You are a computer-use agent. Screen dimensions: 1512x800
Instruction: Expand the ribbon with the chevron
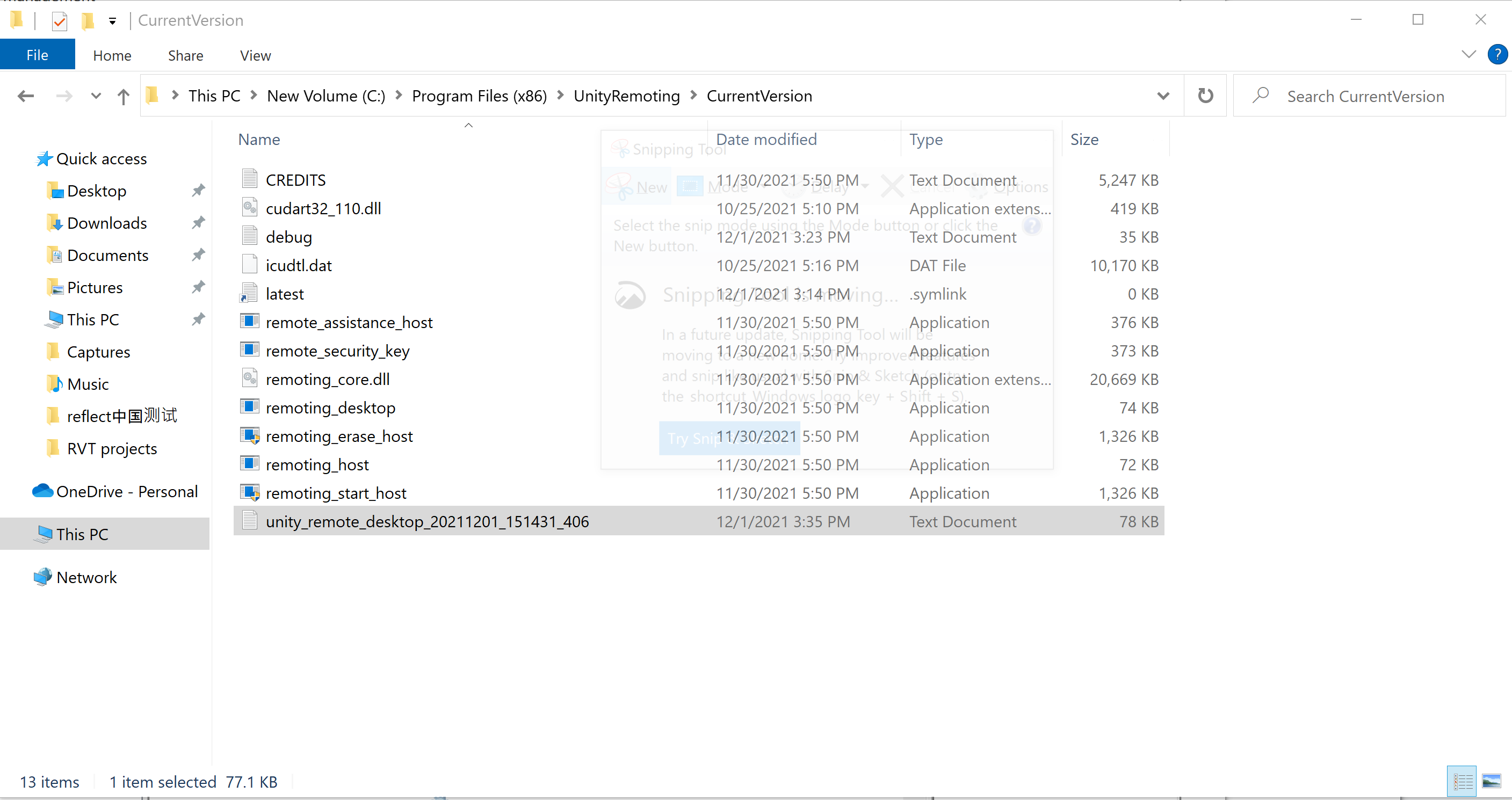click(1468, 55)
